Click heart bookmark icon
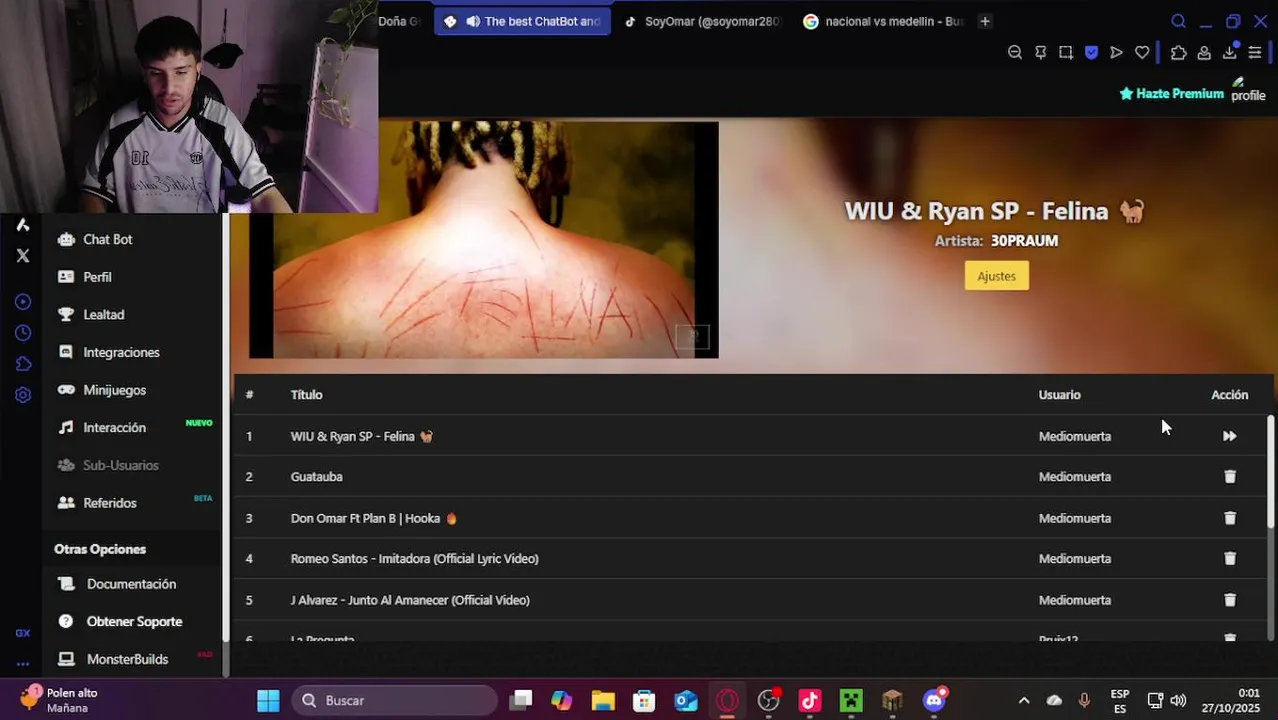 click(x=1142, y=53)
